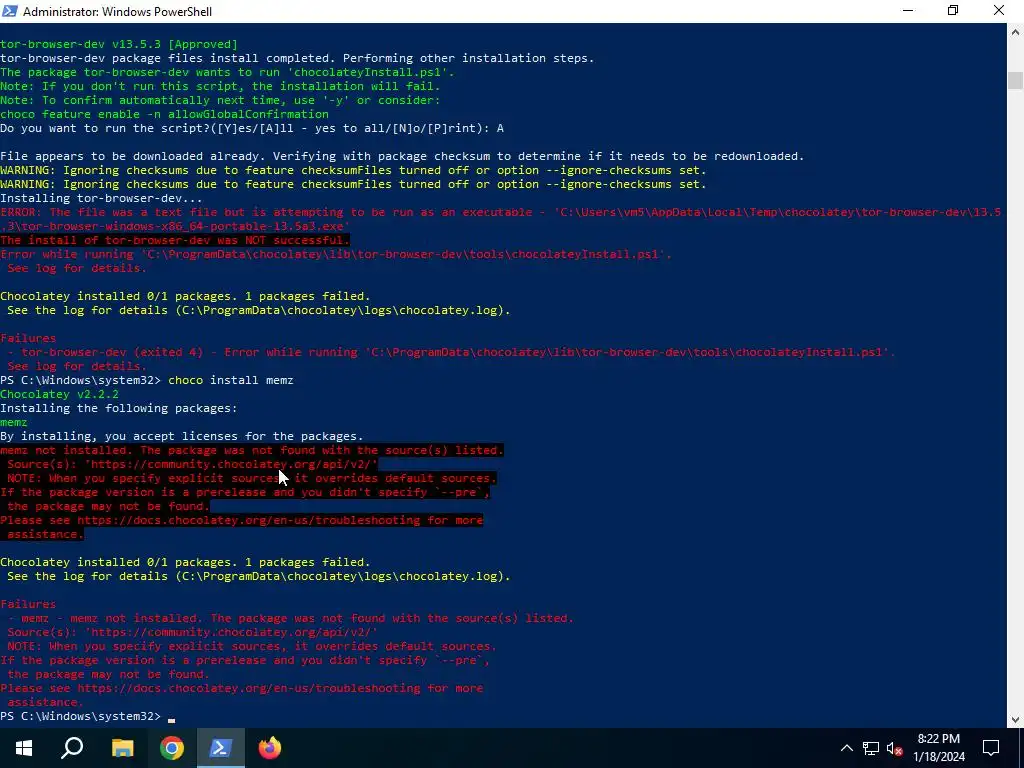Click the scrollbar down arrow
1024x768 pixels.
(x=1015, y=720)
